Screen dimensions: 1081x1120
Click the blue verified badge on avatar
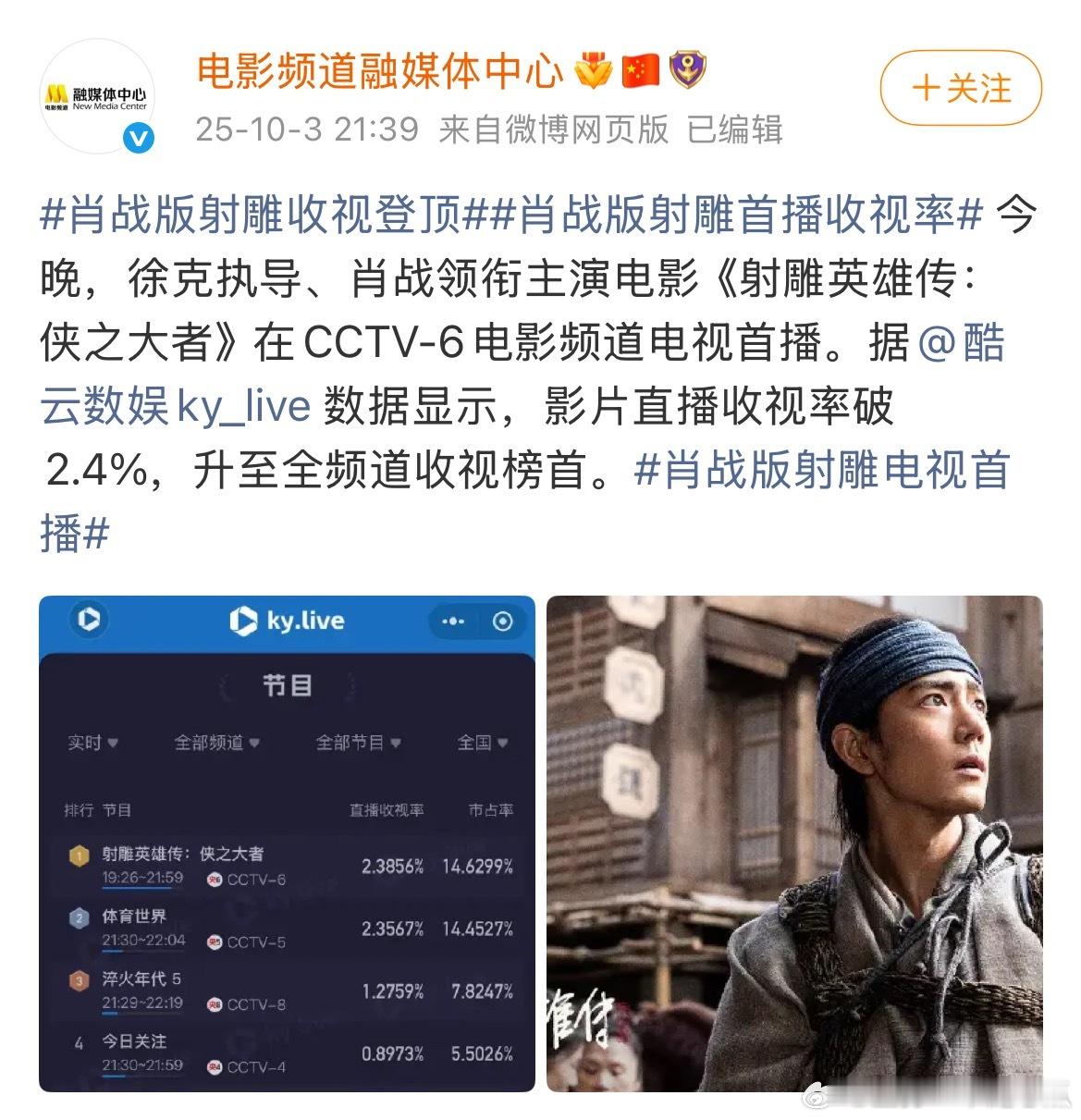(x=139, y=139)
